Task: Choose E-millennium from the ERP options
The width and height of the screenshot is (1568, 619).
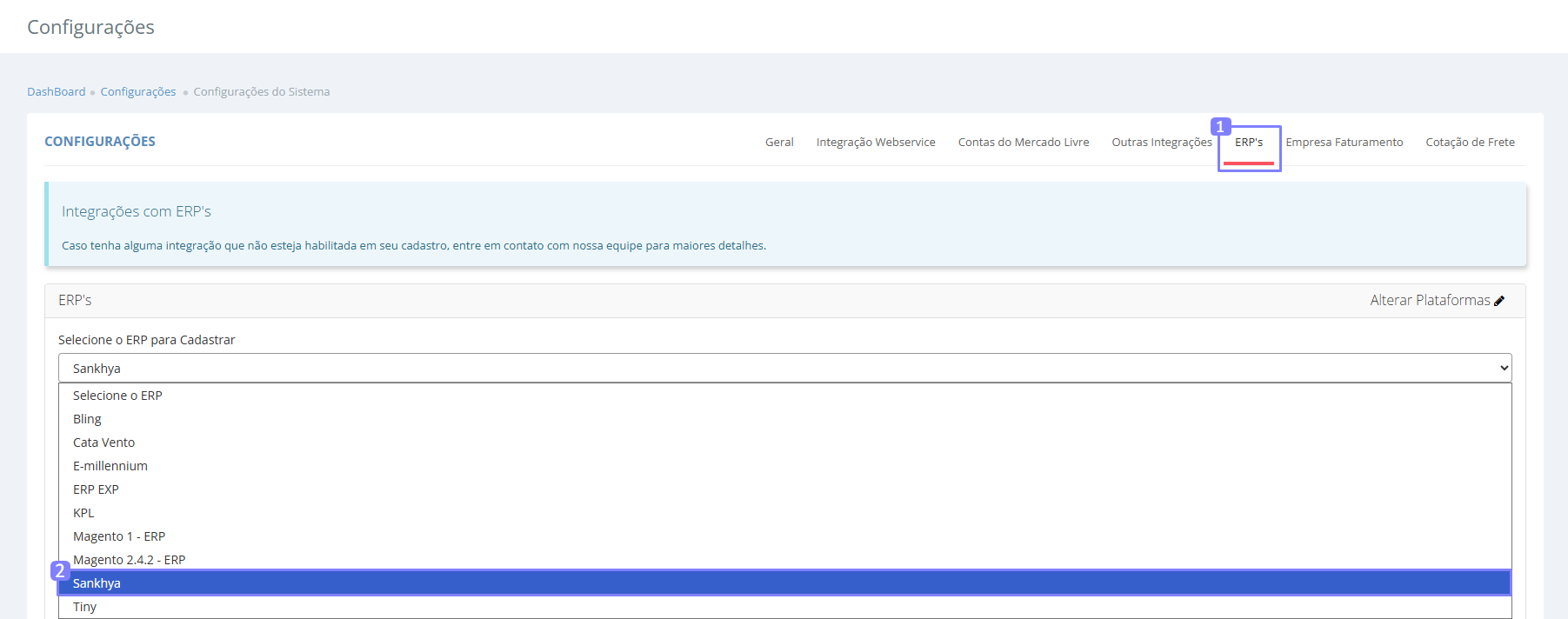Action: 785,466
